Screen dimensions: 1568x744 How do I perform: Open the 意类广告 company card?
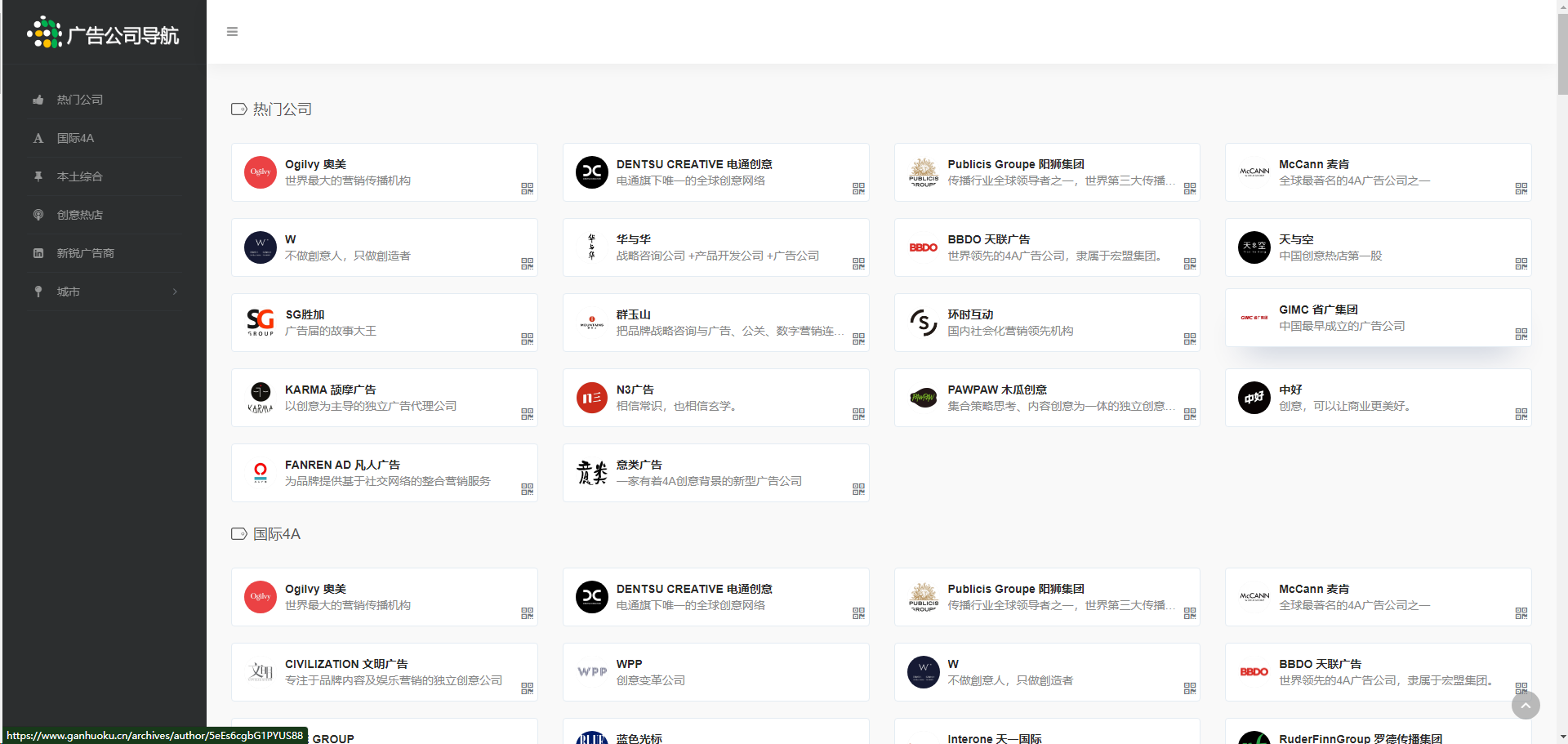[716, 473]
